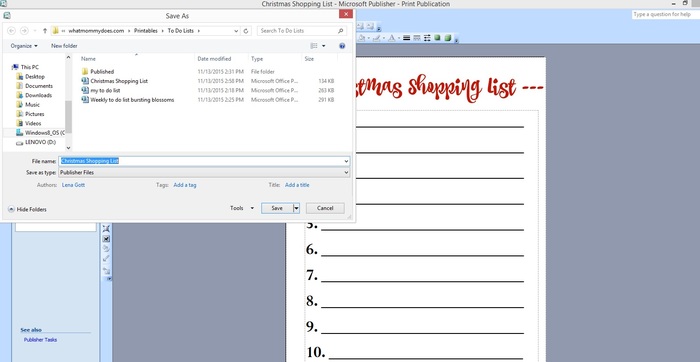Expand the File name history dropdown

click(x=346, y=161)
